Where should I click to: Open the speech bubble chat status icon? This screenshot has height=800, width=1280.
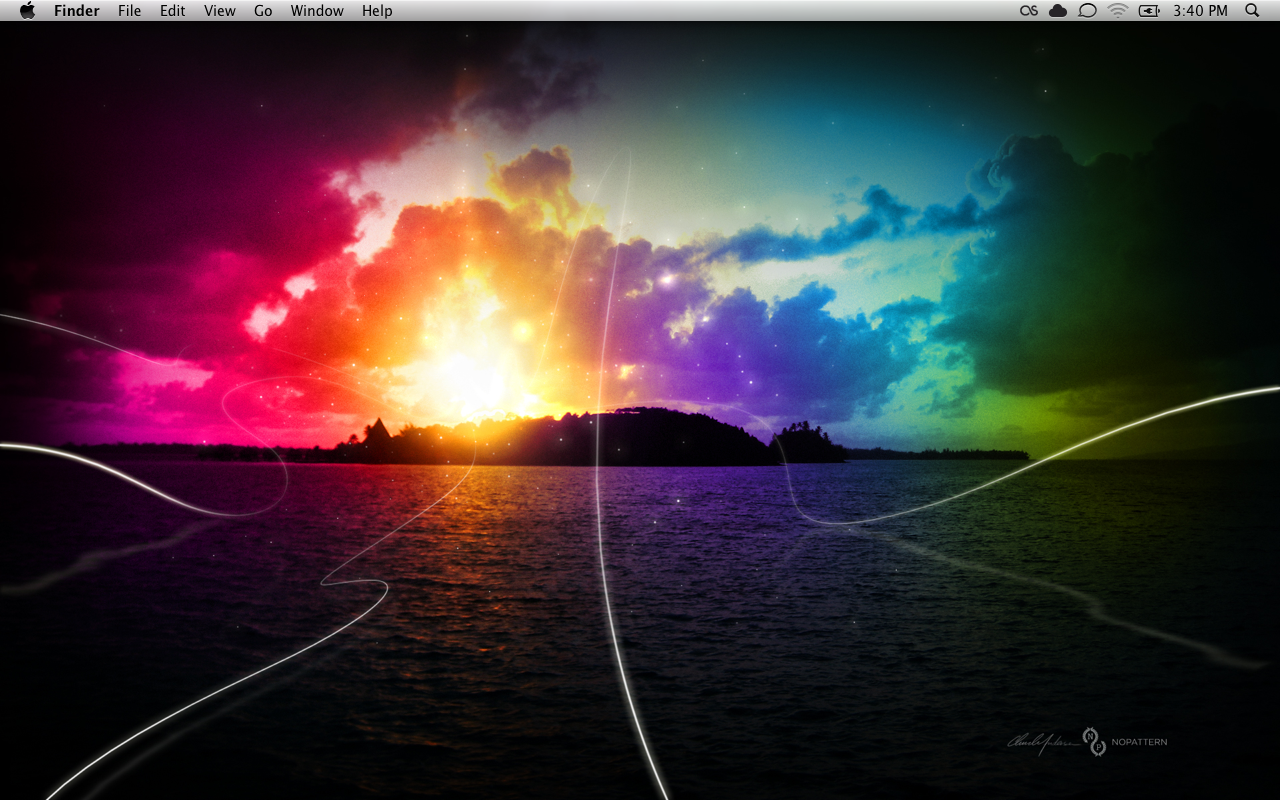(1088, 11)
